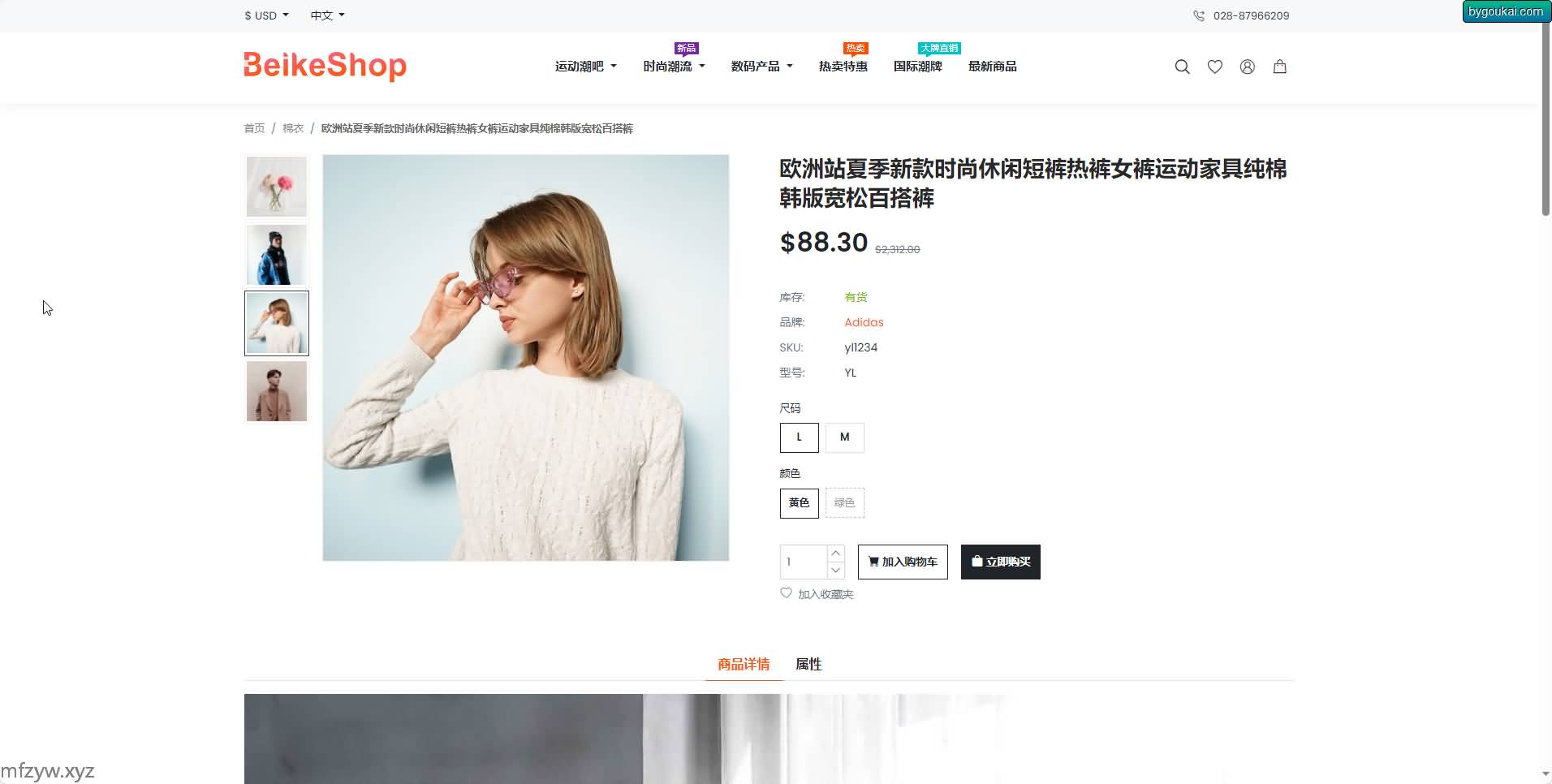Screen dimensions: 1552x784
Task: Decrease quantity with the down arrow
Action: pos(835,570)
